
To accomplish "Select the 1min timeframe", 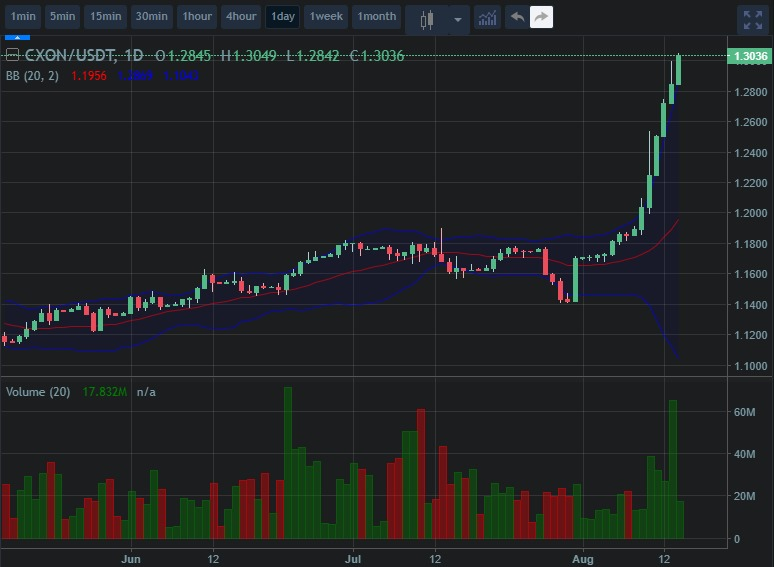I will (23, 17).
